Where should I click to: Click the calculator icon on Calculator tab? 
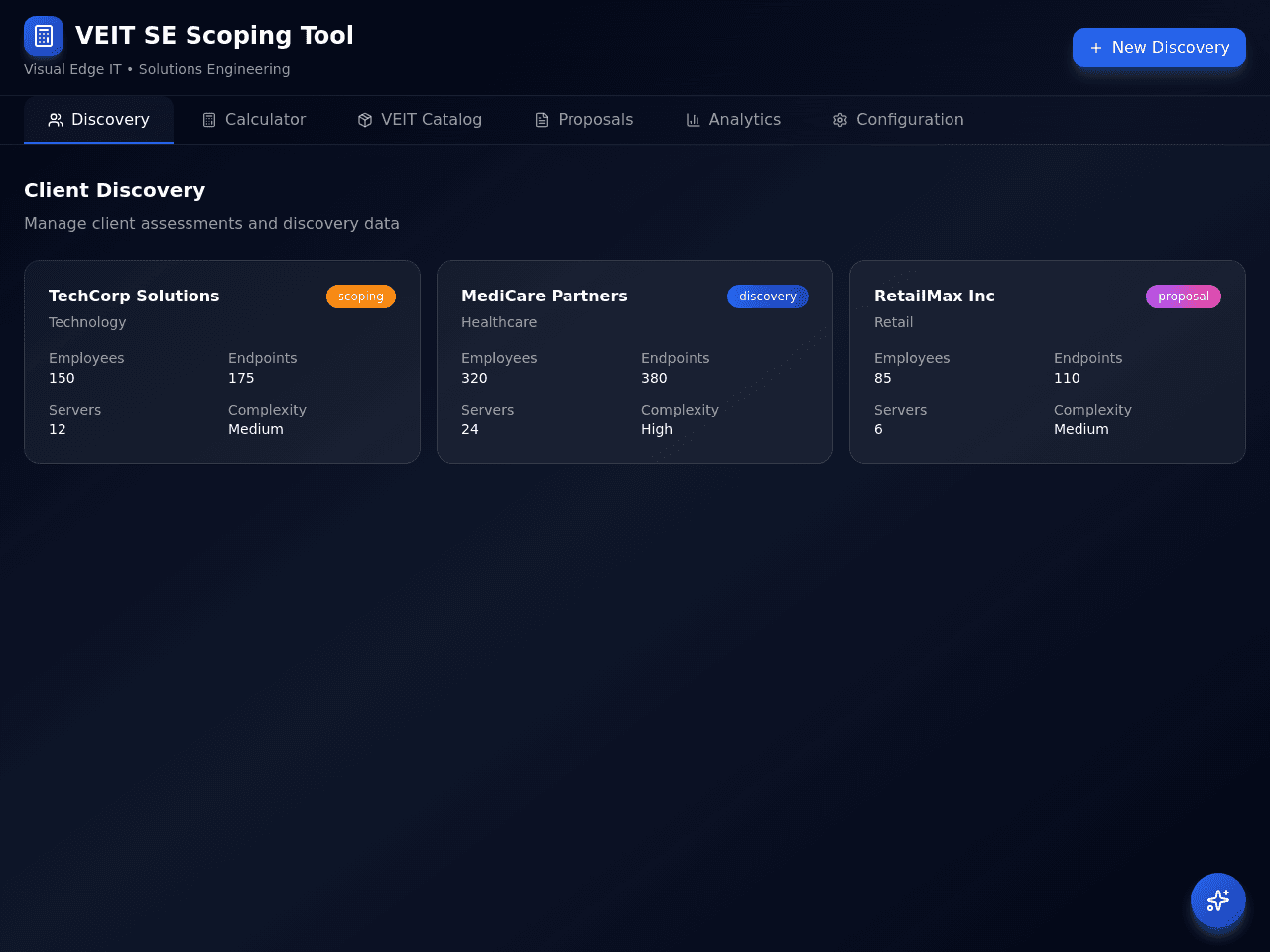click(209, 120)
